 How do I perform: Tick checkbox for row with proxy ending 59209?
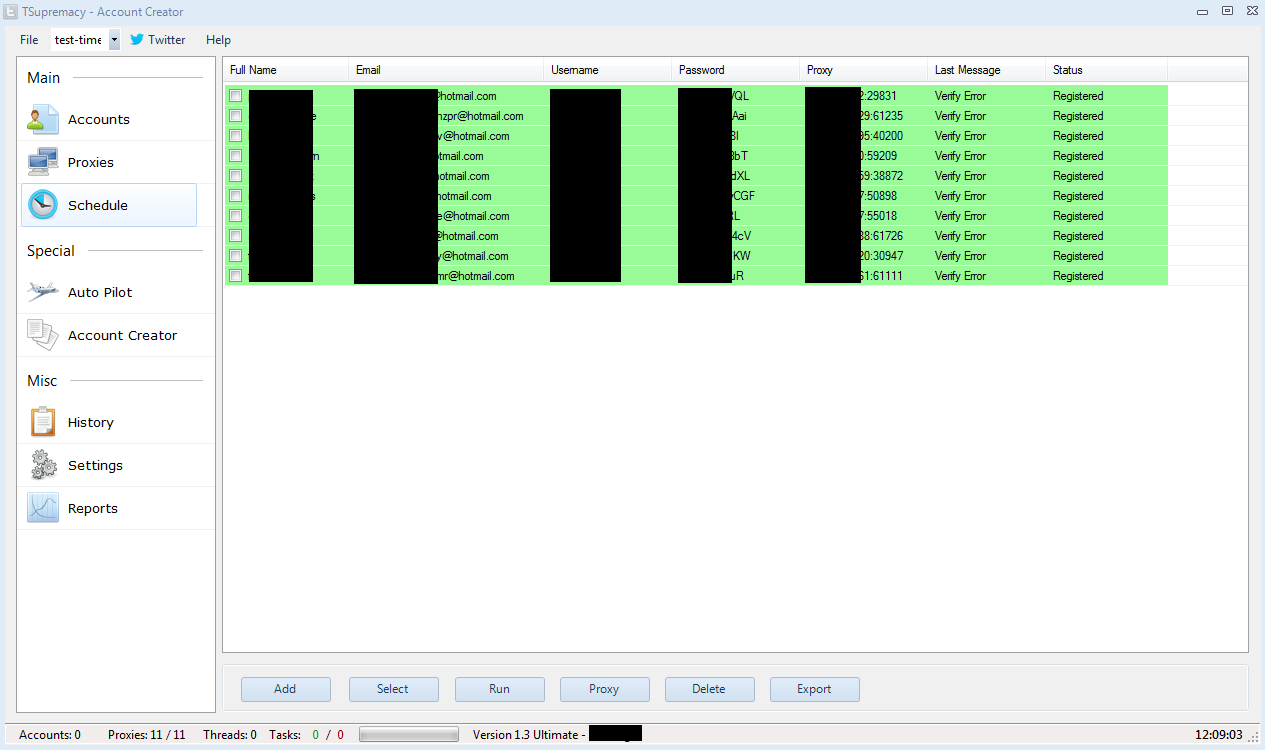(235, 156)
